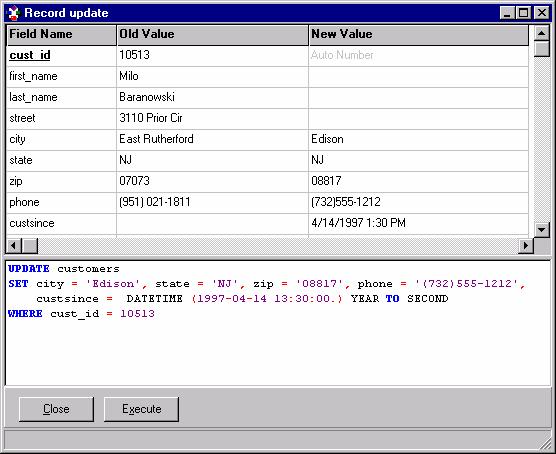Click the Close button
The width and height of the screenshot is (556, 454).
click(56, 409)
